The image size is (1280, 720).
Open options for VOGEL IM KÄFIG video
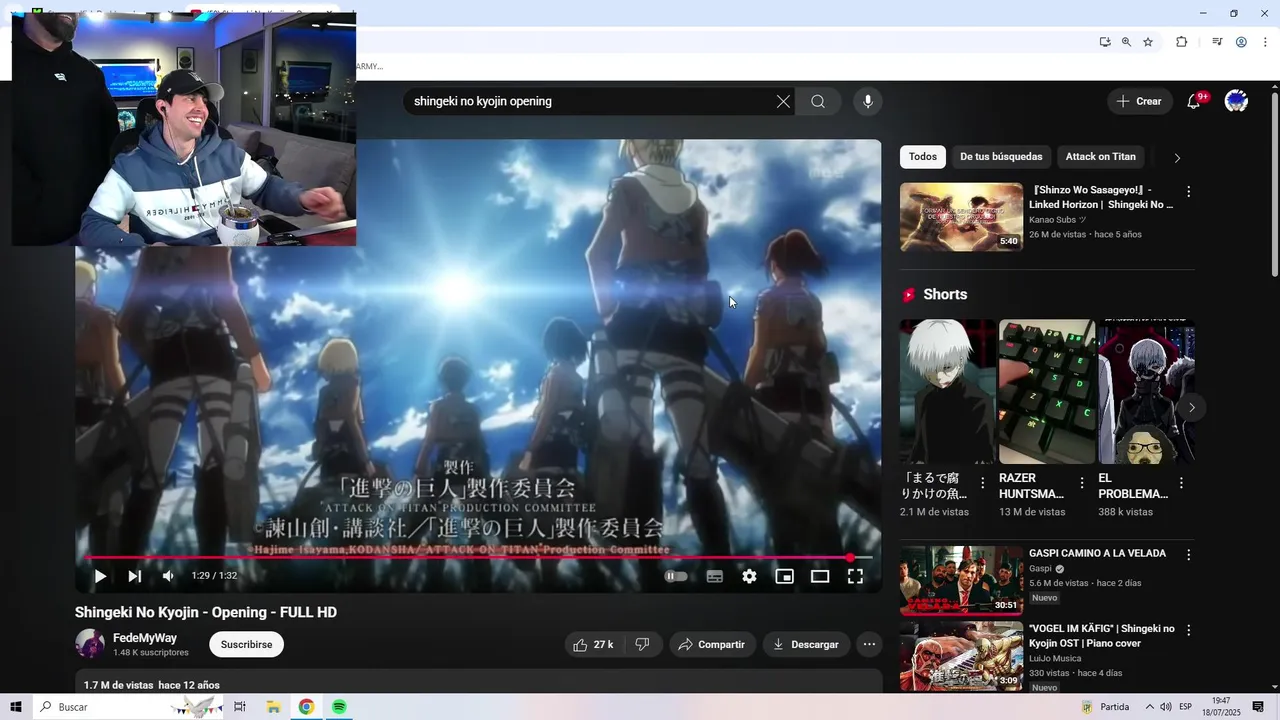[1188, 631]
